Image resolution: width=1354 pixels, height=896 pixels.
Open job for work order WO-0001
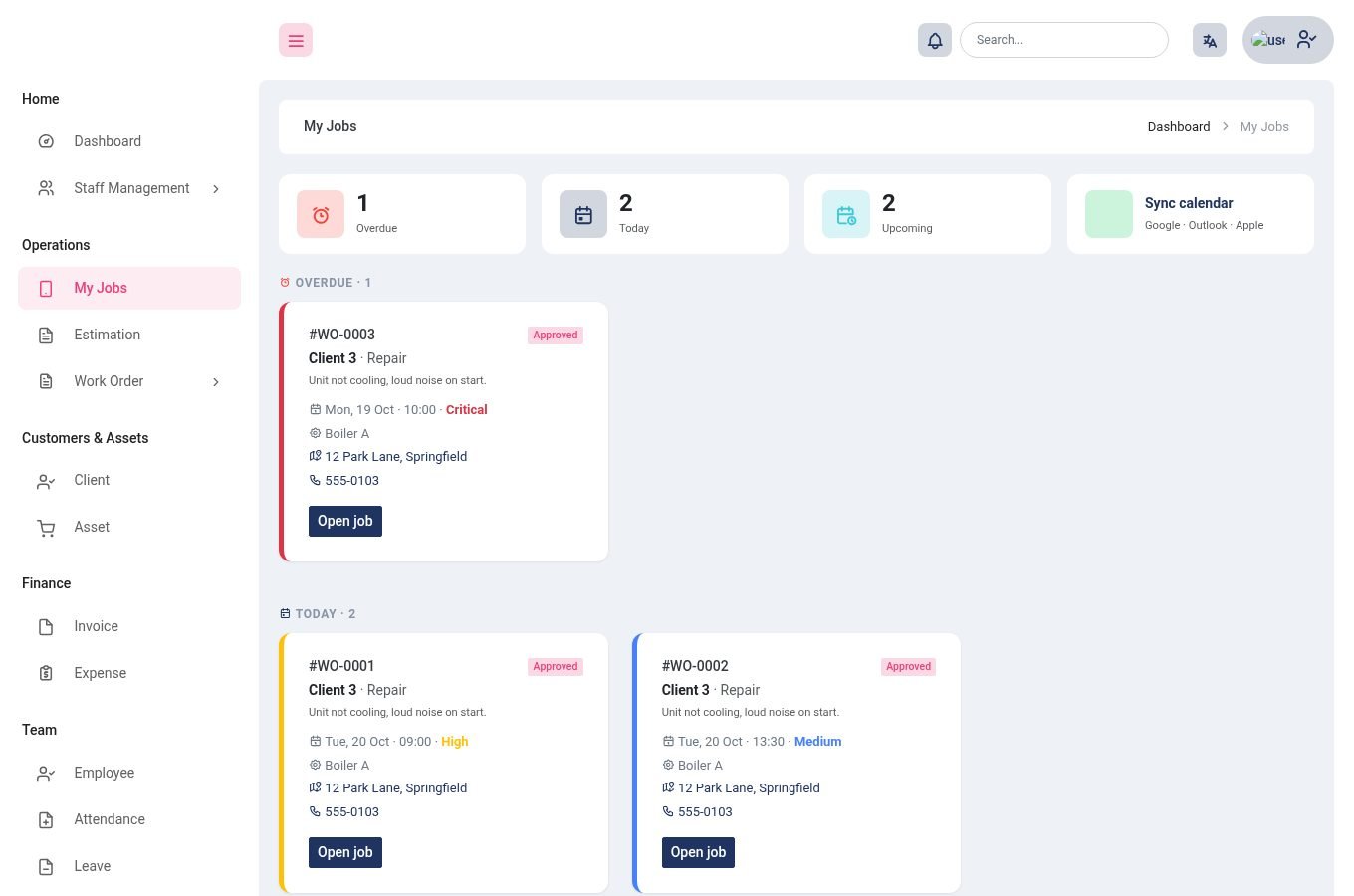coord(345,852)
